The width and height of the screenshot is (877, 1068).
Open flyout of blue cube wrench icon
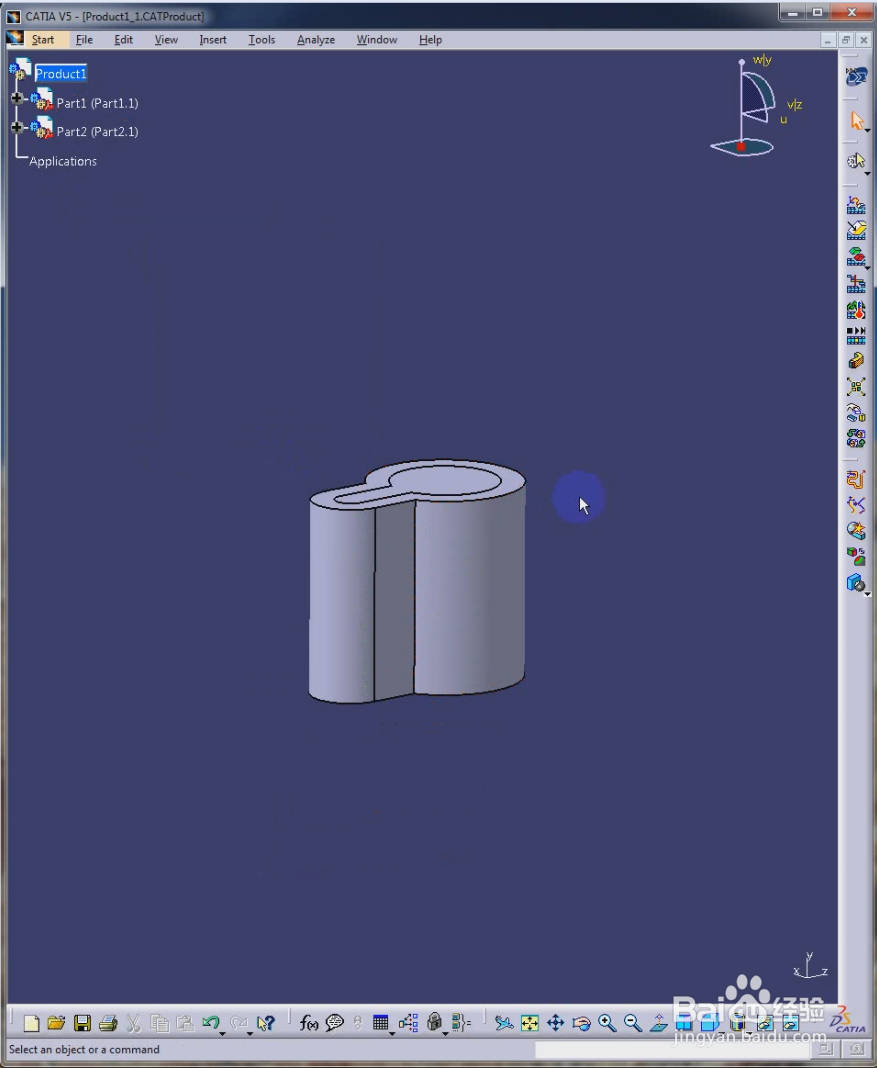tap(867, 595)
